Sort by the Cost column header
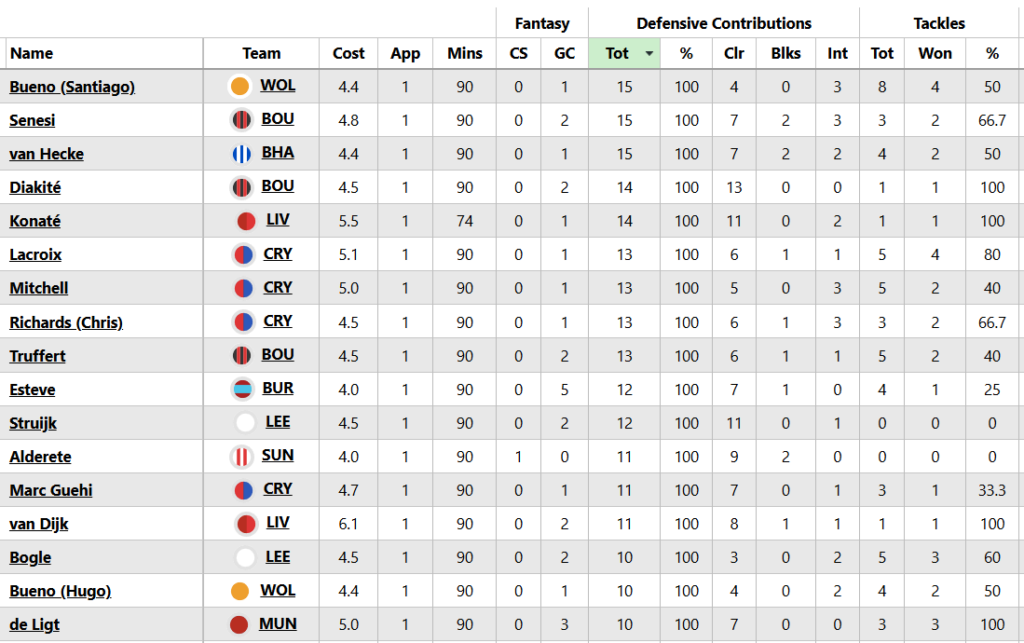The width and height of the screenshot is (1024, 643). (x=348, y=53)
